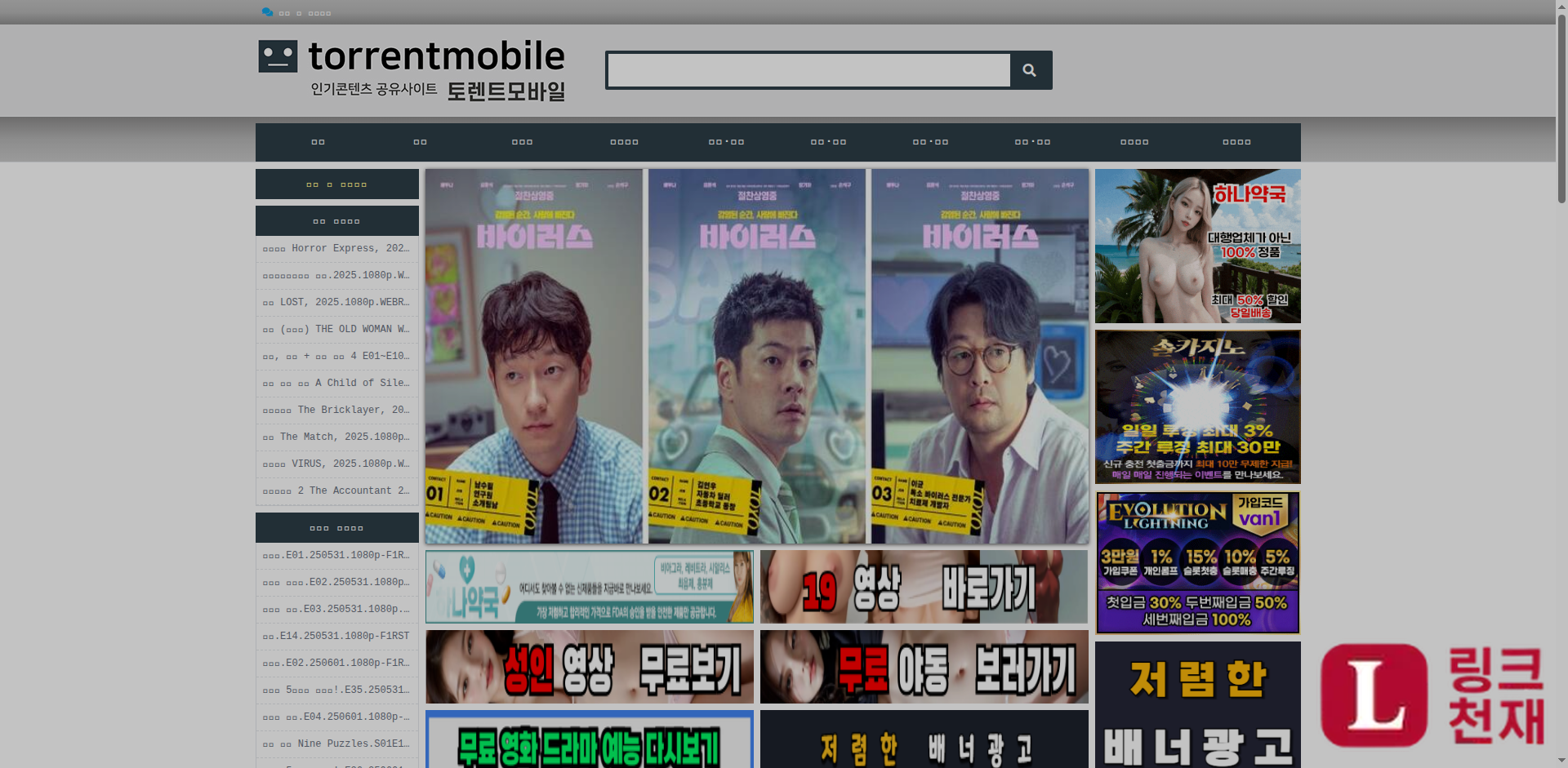Open the .E14.250531.1080p-F1RST entry
1568x768 pixels.
point(336,637)
